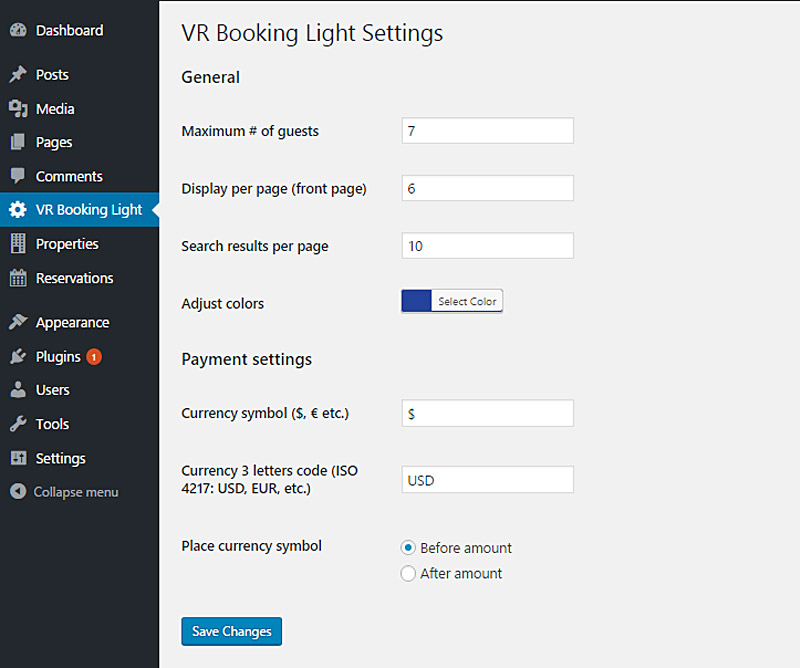Click the Posts pushpin icon
Image resolution: width=800 pixels, height=668 pixels.
[x=18, y=75]
